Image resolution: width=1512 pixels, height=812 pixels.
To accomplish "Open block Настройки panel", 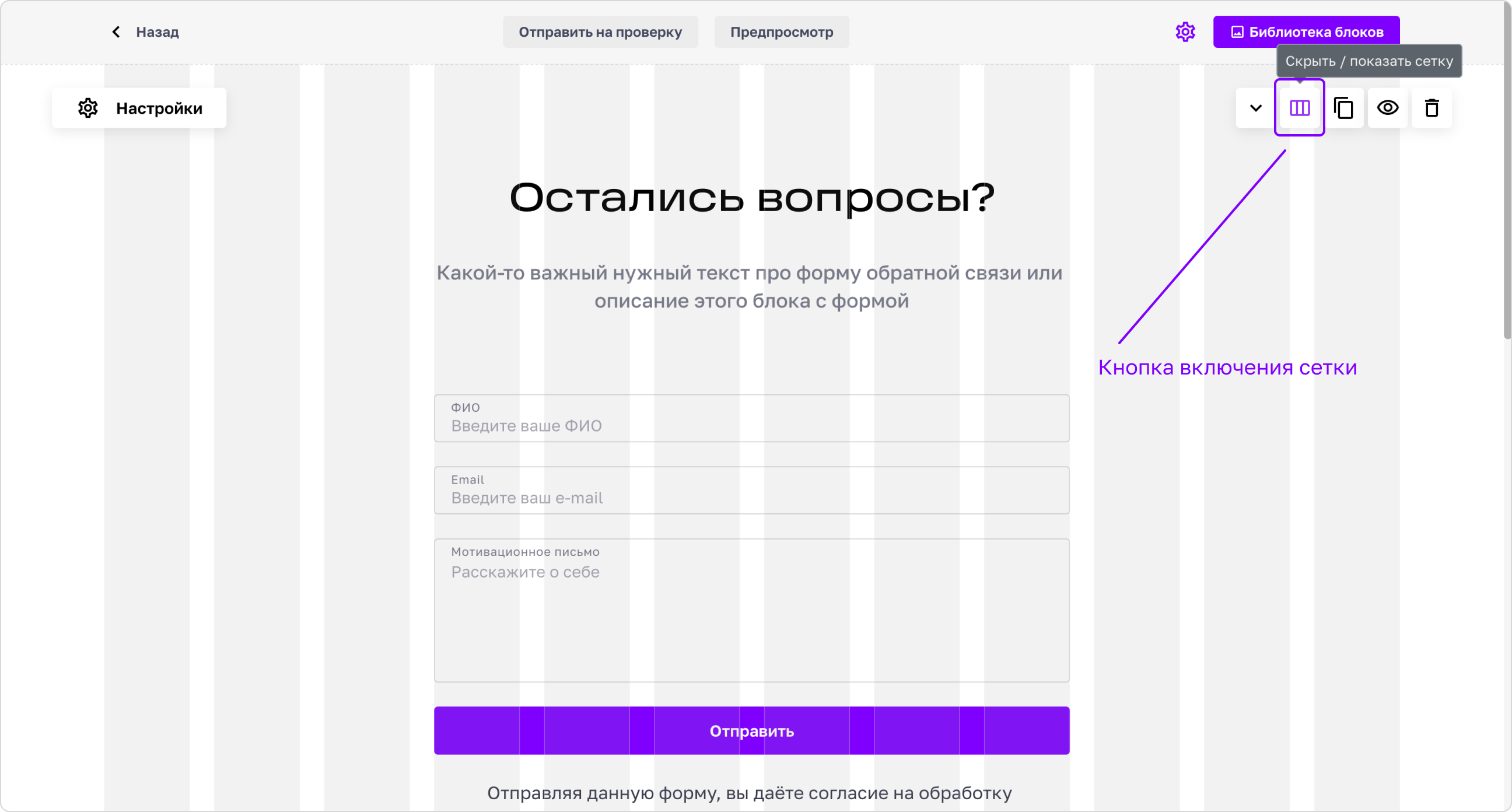I will tap(139, 108).
